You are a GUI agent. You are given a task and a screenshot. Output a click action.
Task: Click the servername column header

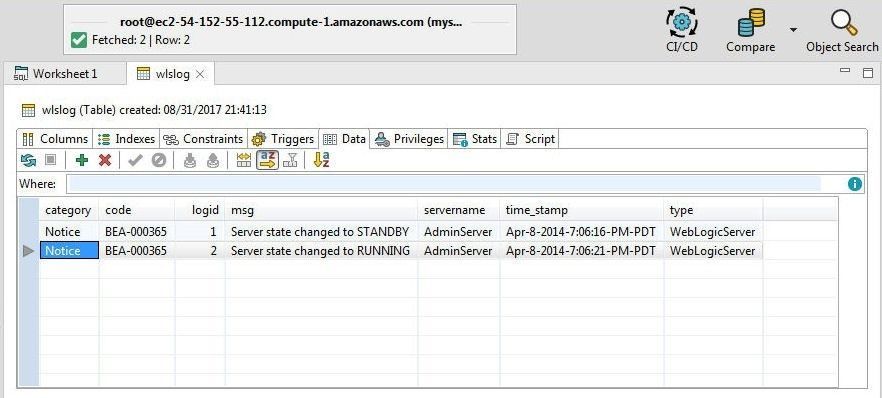458,210
